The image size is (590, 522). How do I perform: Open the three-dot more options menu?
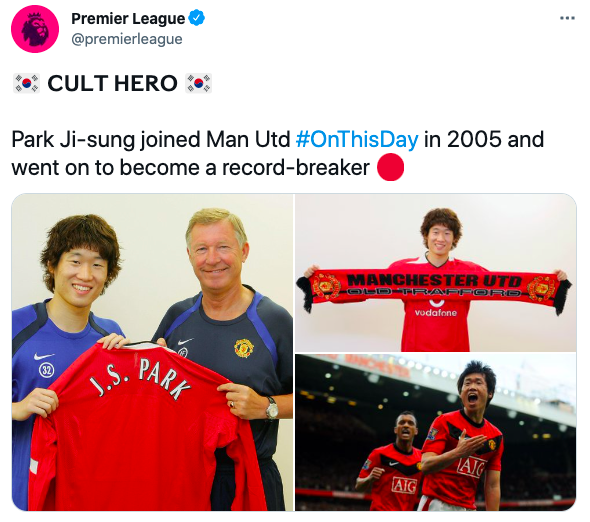tap(567, 18)
